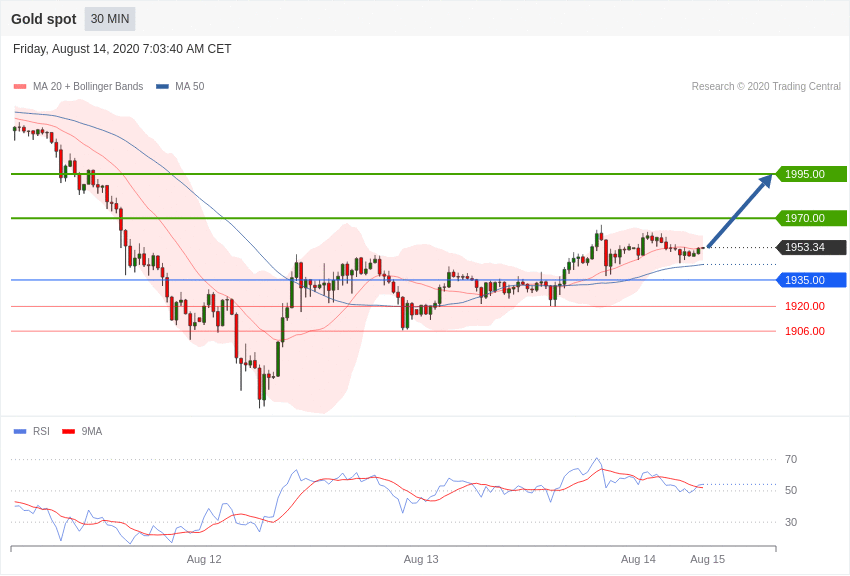Click the MA 50 blue legend swatch
The image size is (850, 576).
click(x=162, y=86)
